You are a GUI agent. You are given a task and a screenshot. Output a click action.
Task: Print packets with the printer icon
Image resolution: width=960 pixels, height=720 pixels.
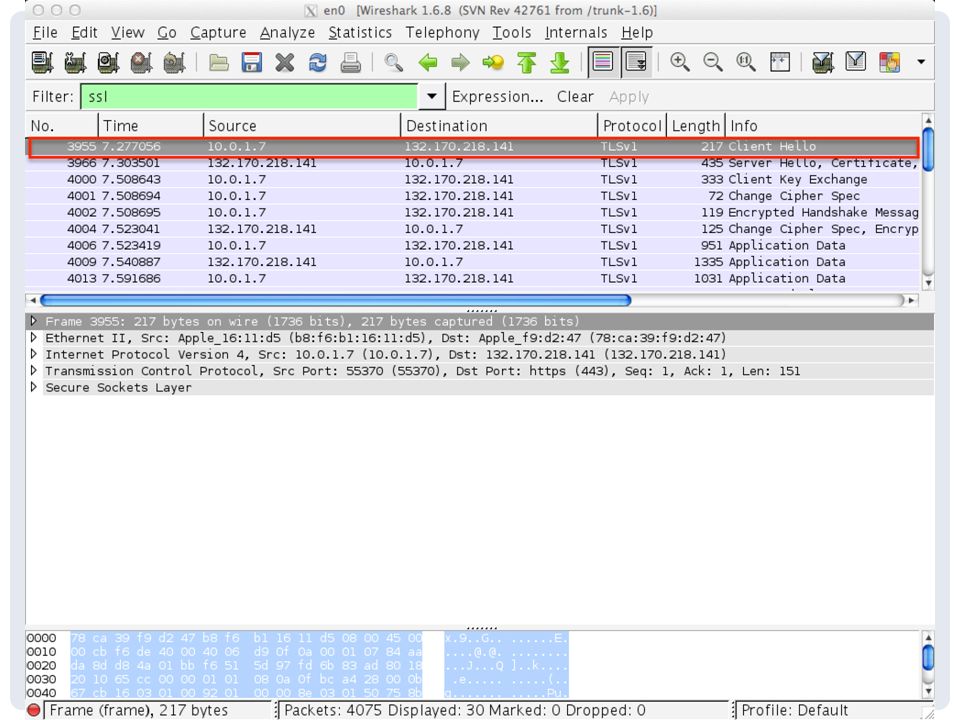pos(351,62)
